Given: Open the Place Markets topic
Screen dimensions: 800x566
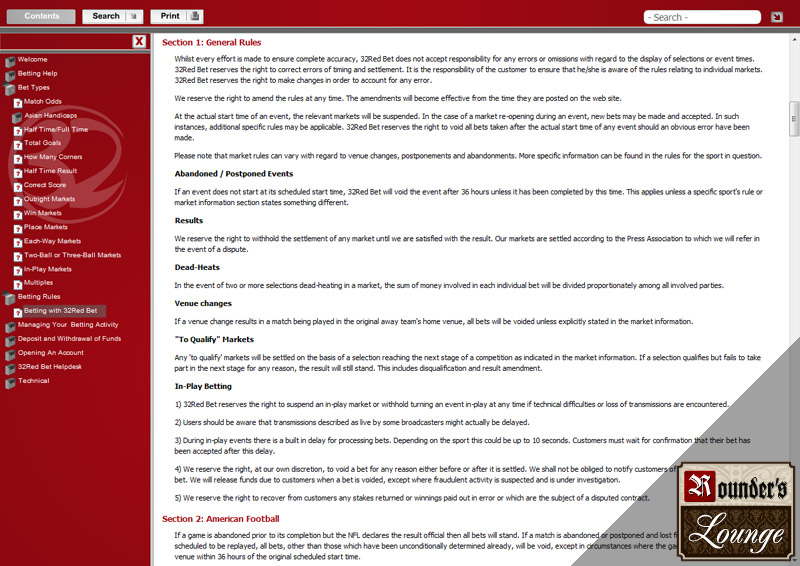Looking at the screenshot, I should click(46, 227).
